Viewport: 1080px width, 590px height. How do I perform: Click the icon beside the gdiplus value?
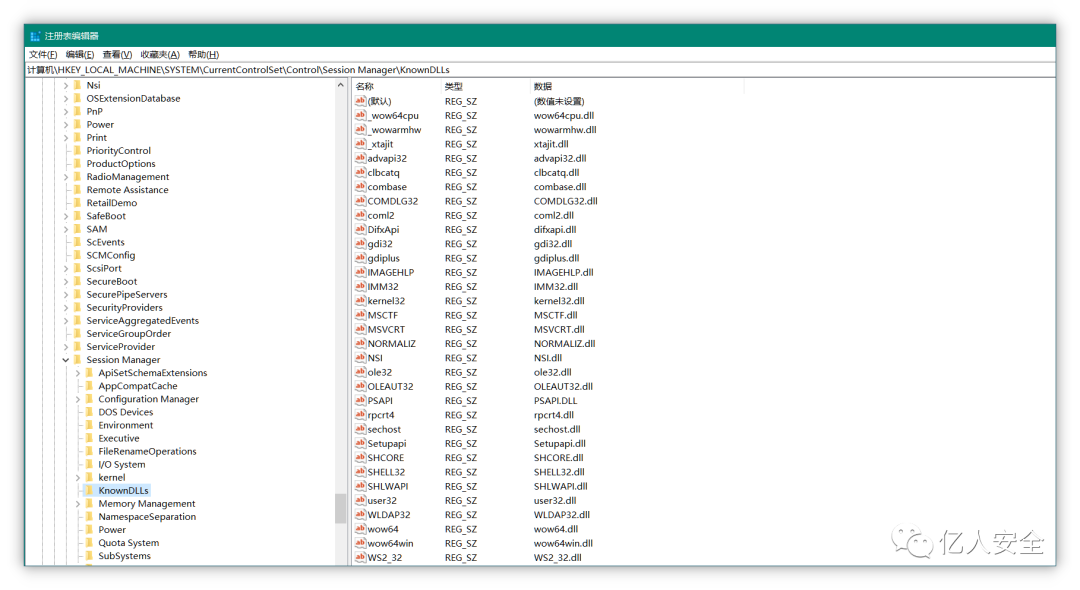360,258
